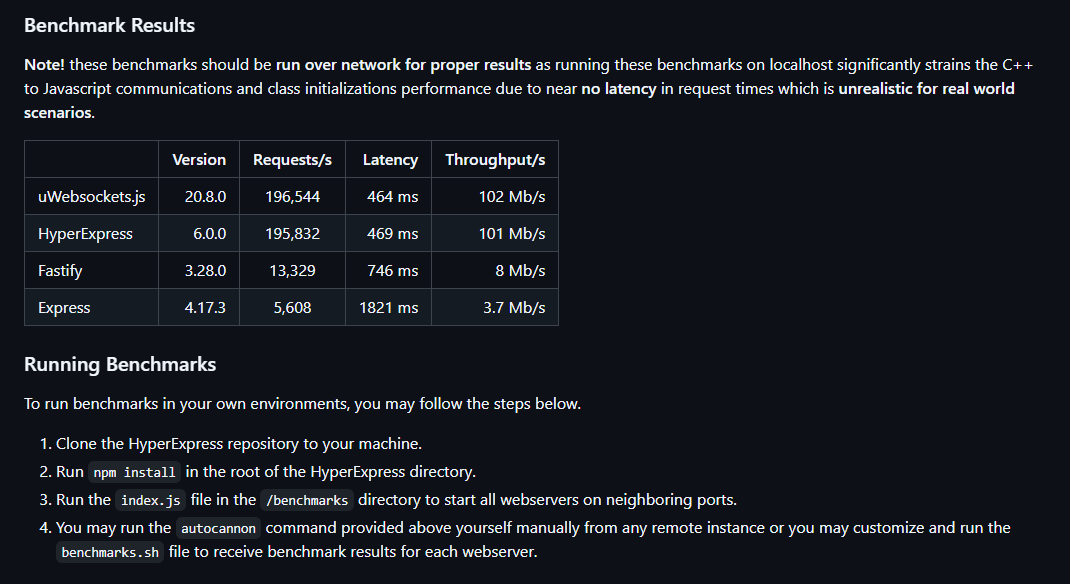The width and height of the screenshot is (1070, 584).
Task: Click the Fastify row label
Action: [60, 270]
